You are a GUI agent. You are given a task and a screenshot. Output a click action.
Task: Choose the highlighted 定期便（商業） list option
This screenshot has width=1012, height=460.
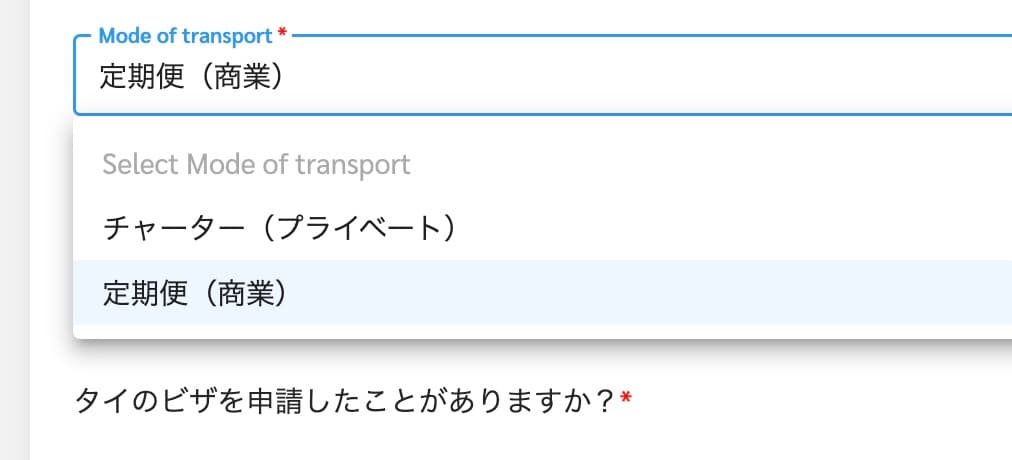click(x=542, y=293)
